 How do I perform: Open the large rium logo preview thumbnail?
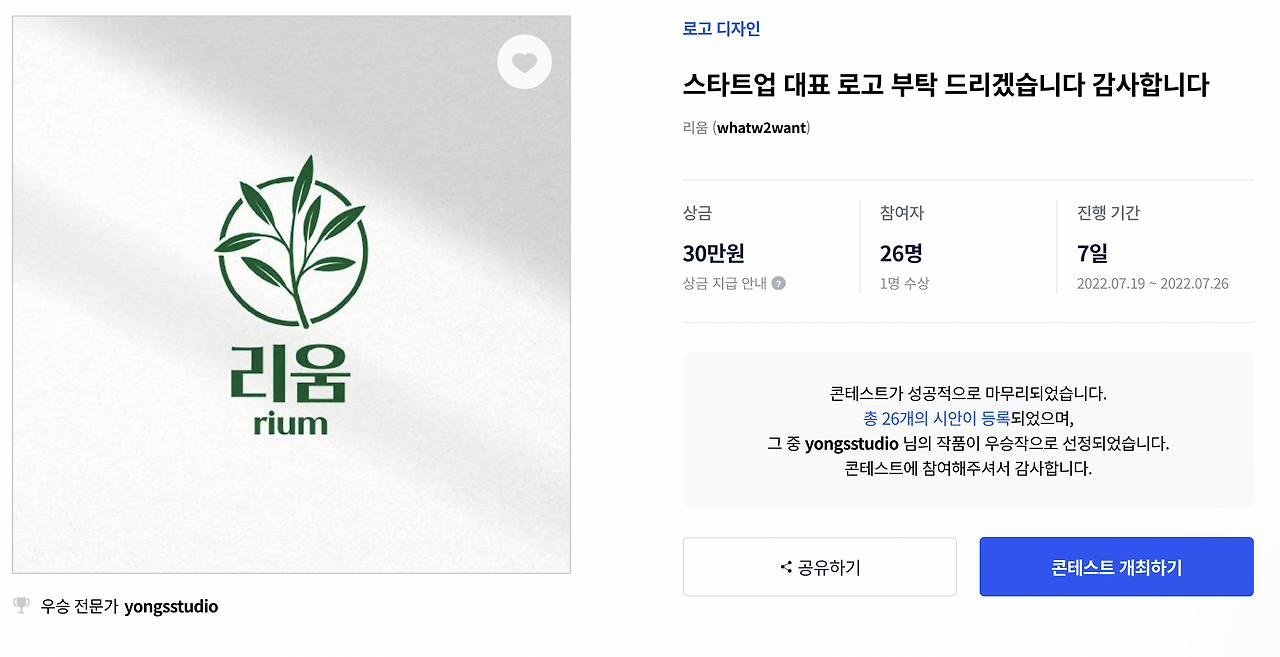coord(290,293)
